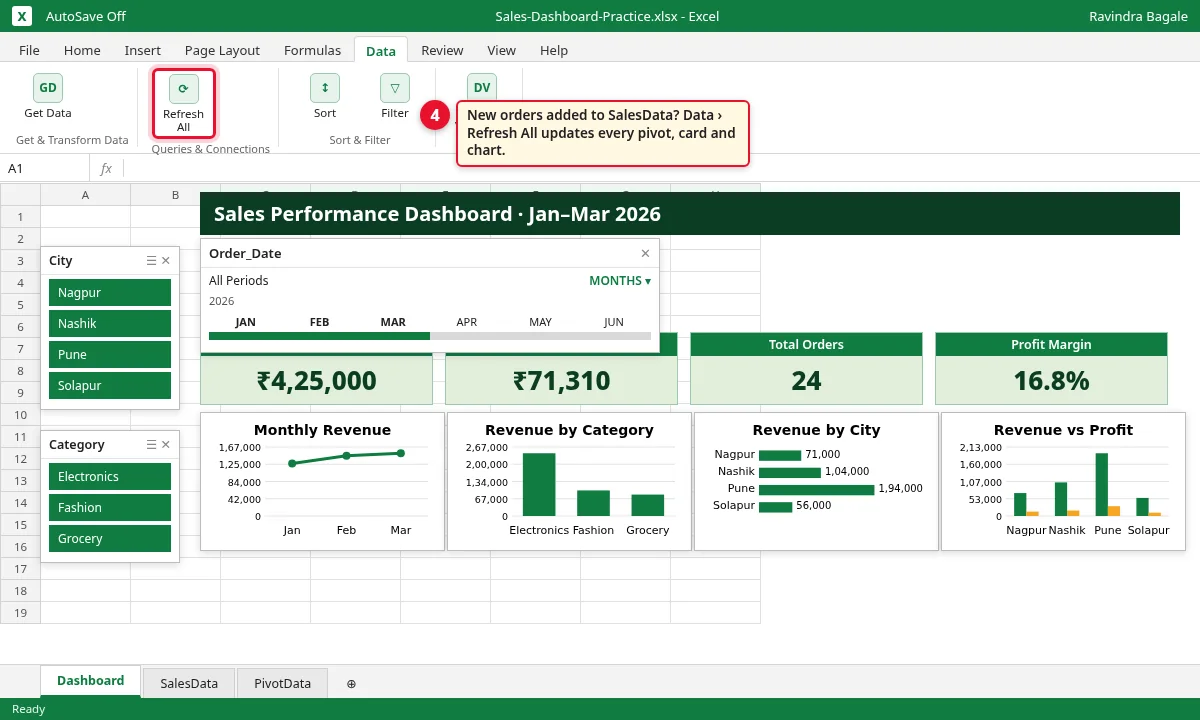The image size is (1200, 720).
Task: Select the Revenue by City chart
Action: pos(816,481)
